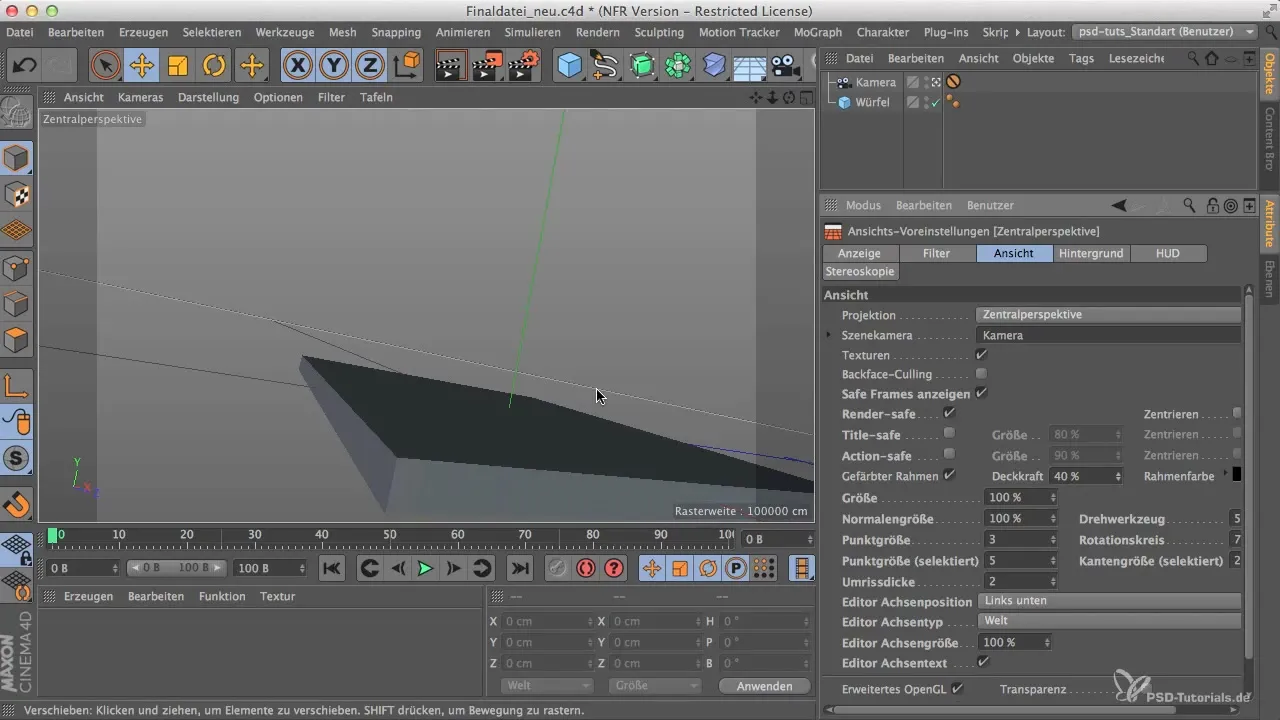The image size is (1280, 720).
Task: Select the Rotate tool
Action: (215, 67)
